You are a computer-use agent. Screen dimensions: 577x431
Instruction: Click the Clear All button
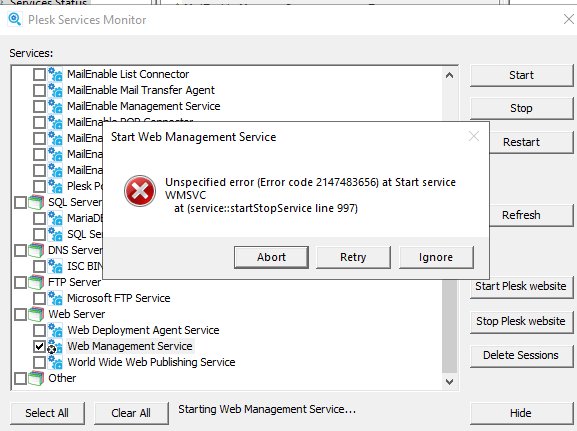(x=131, y=413)
